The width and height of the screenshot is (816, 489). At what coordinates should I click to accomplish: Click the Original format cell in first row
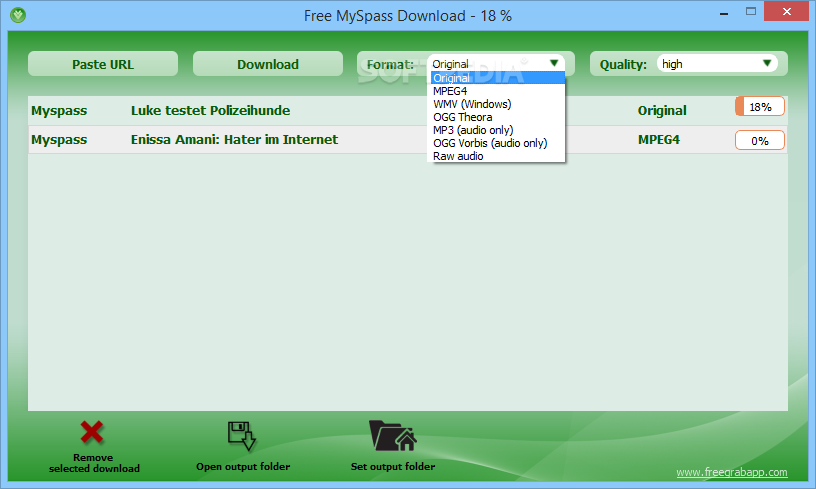(662, 110)
